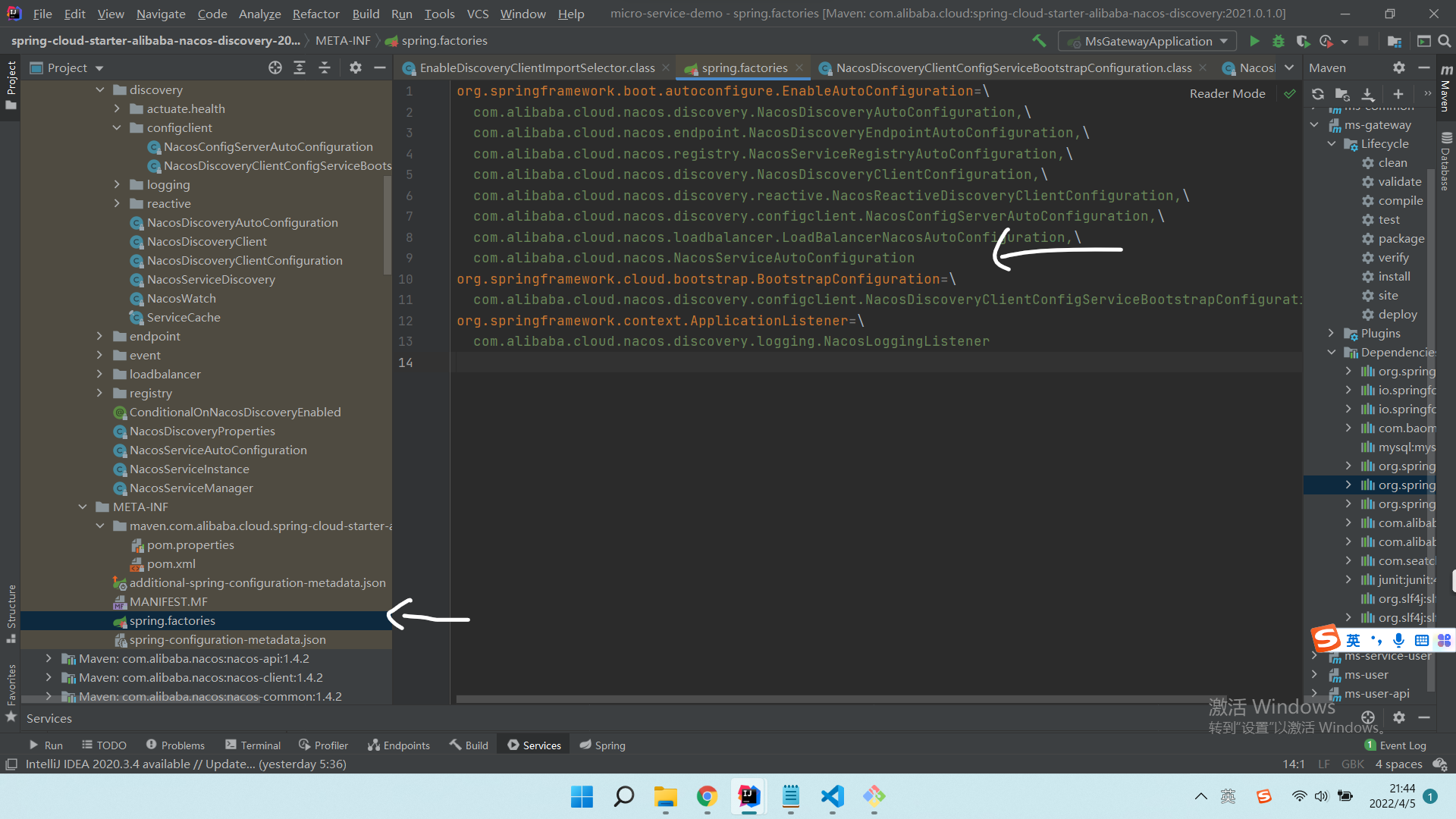Run MsGatewayApplication with the green play icon
1456x819 pixels.
tap(1254, 41)
